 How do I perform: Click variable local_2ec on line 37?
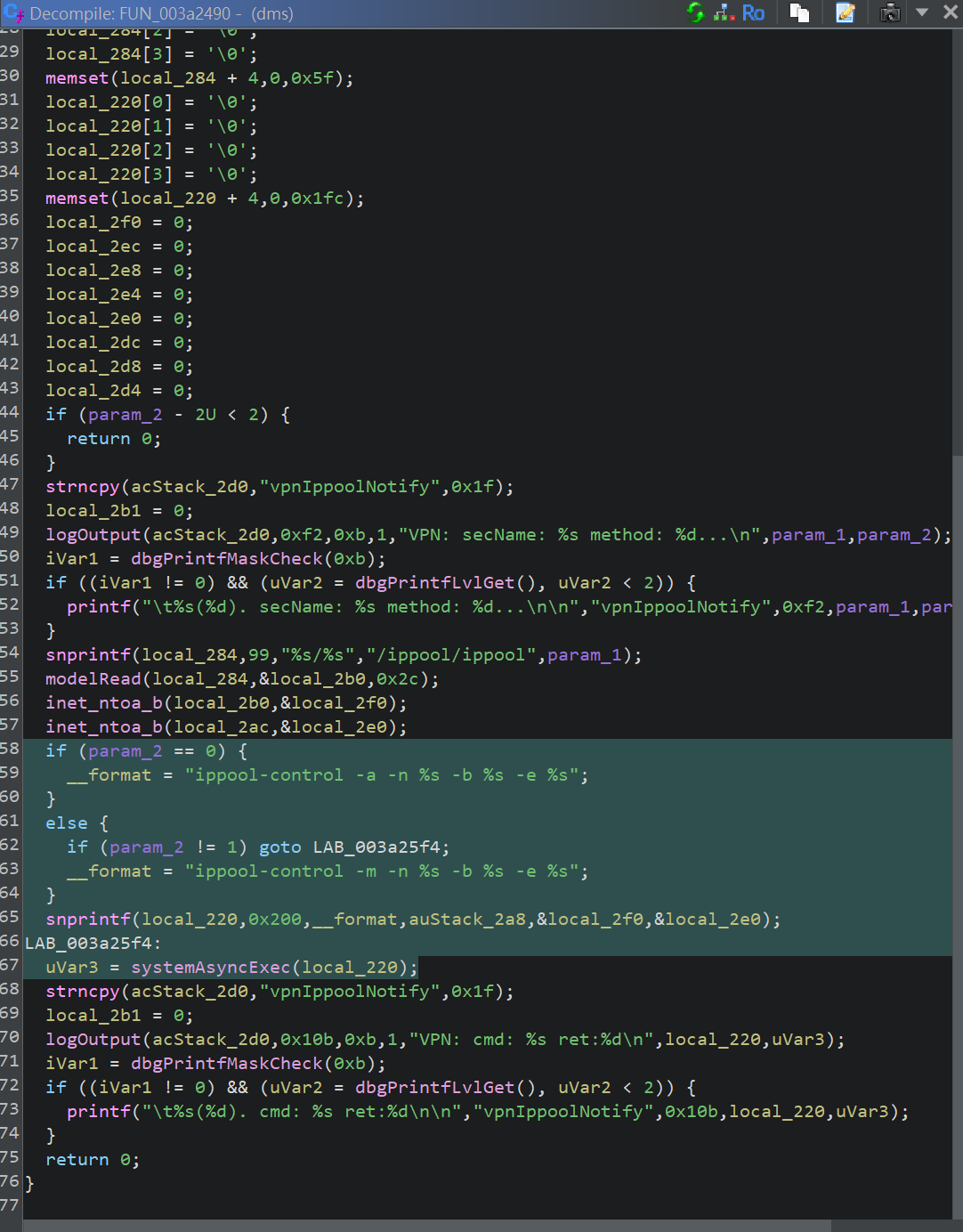pyautogui.click(x=93, y=247)
